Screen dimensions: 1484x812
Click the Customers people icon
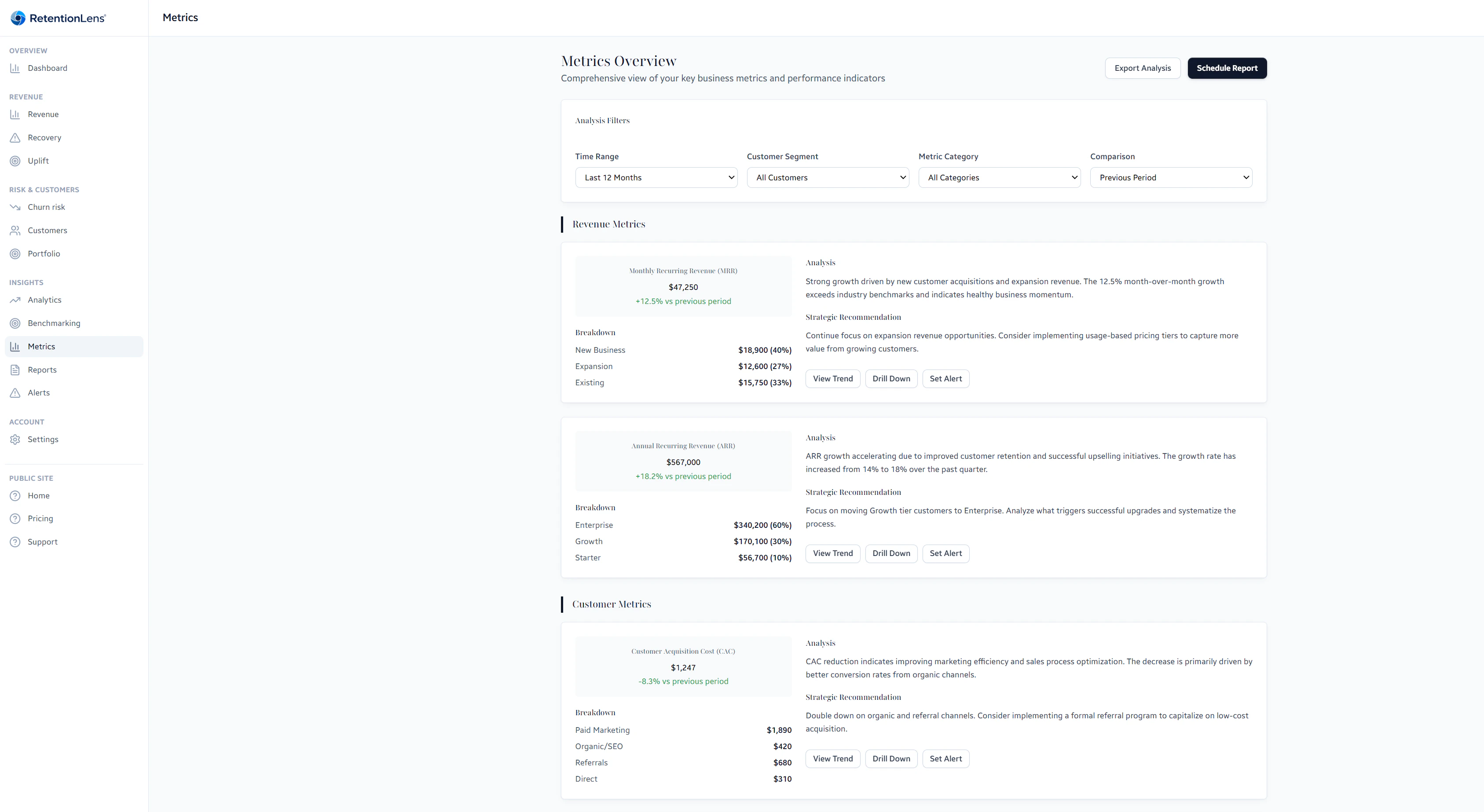[15, 230]
